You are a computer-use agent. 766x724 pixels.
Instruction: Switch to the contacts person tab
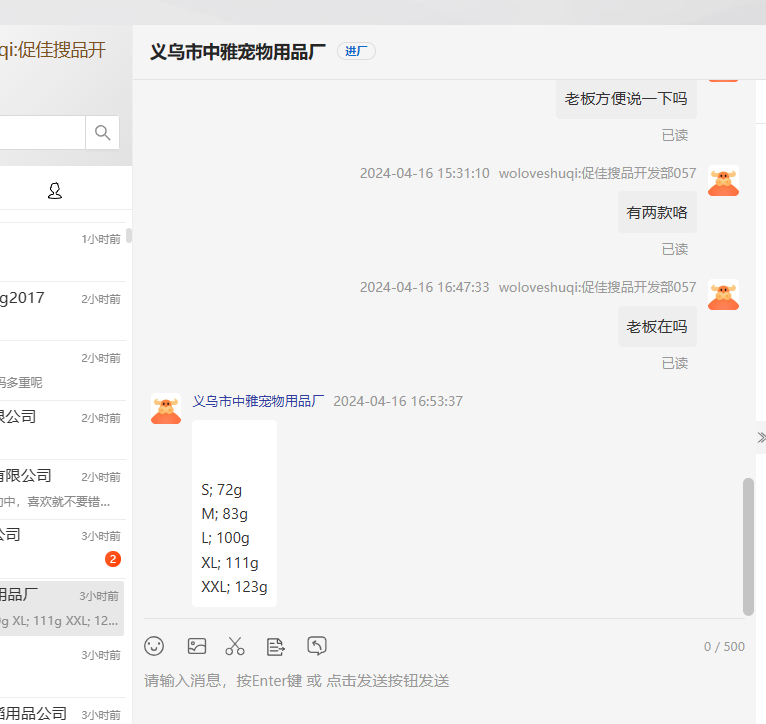(x=55, y=191)
